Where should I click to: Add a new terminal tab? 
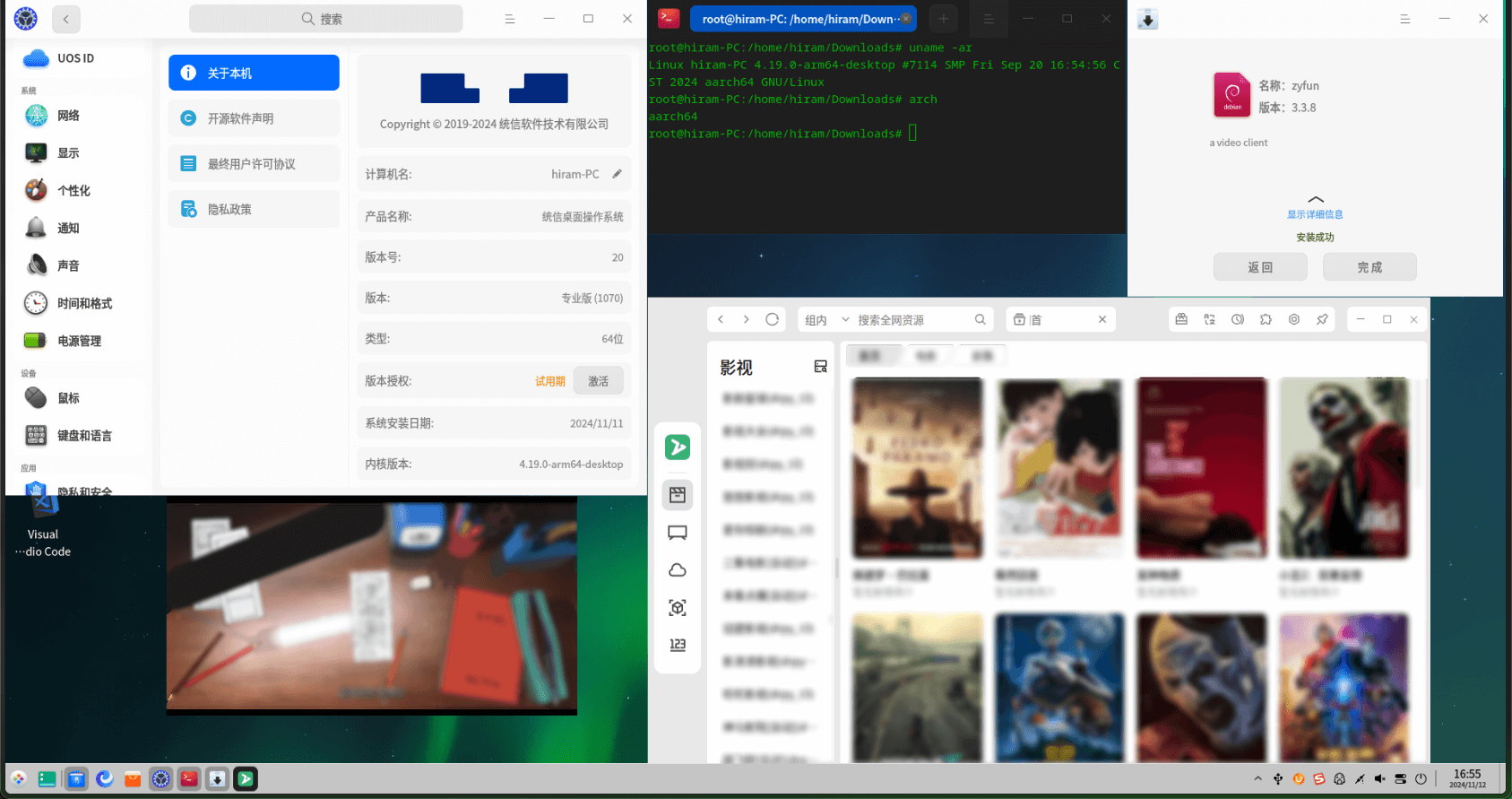[x=943, y=19]
